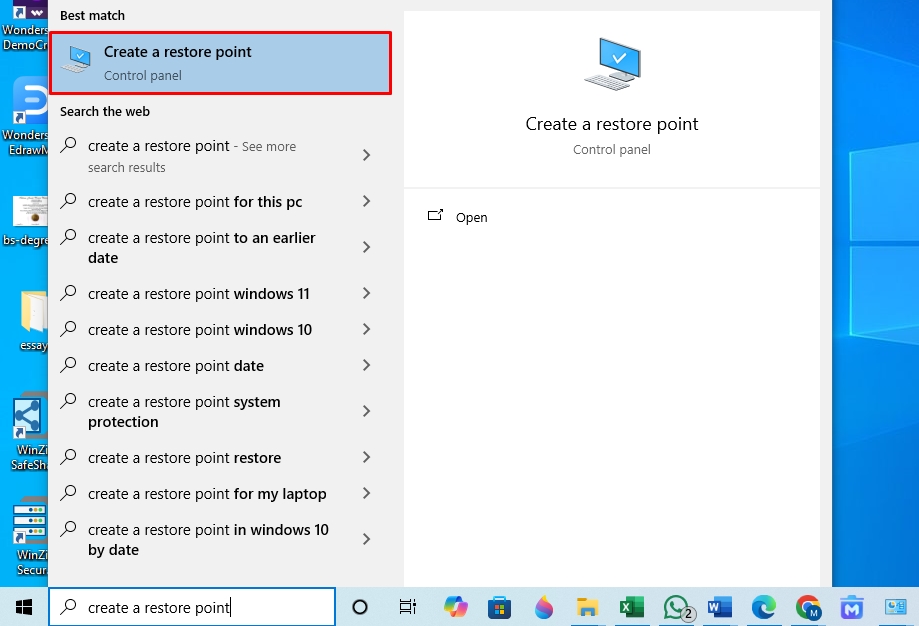Open Wondershare DemoCreator desktop shortcut
Screen dimensions: 919x626
26,26
